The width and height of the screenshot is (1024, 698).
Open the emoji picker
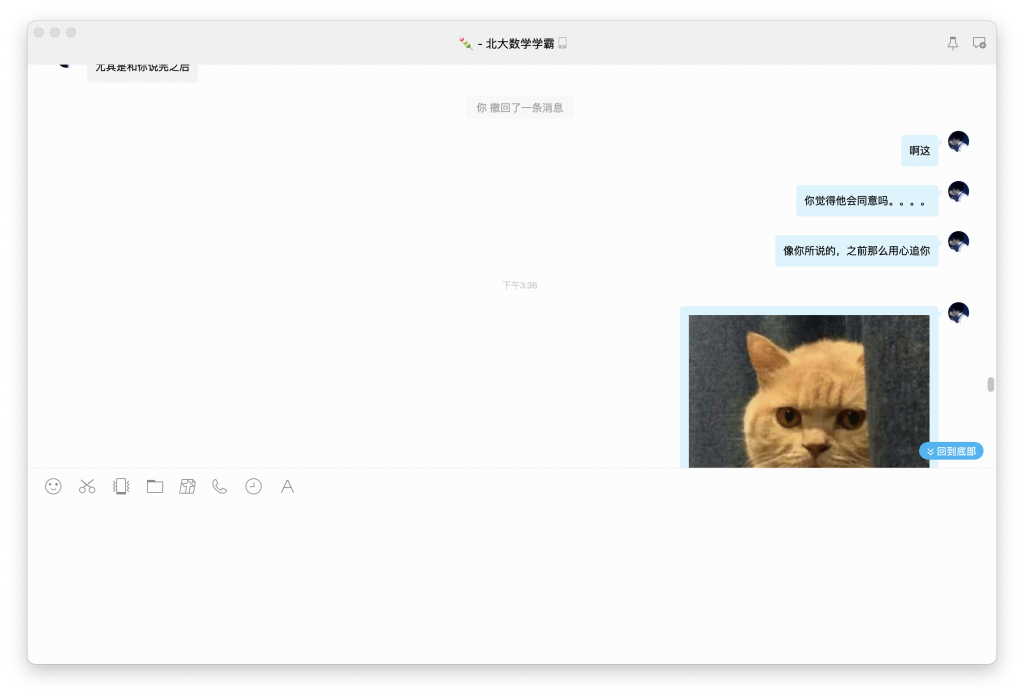(x=53, y=486)
